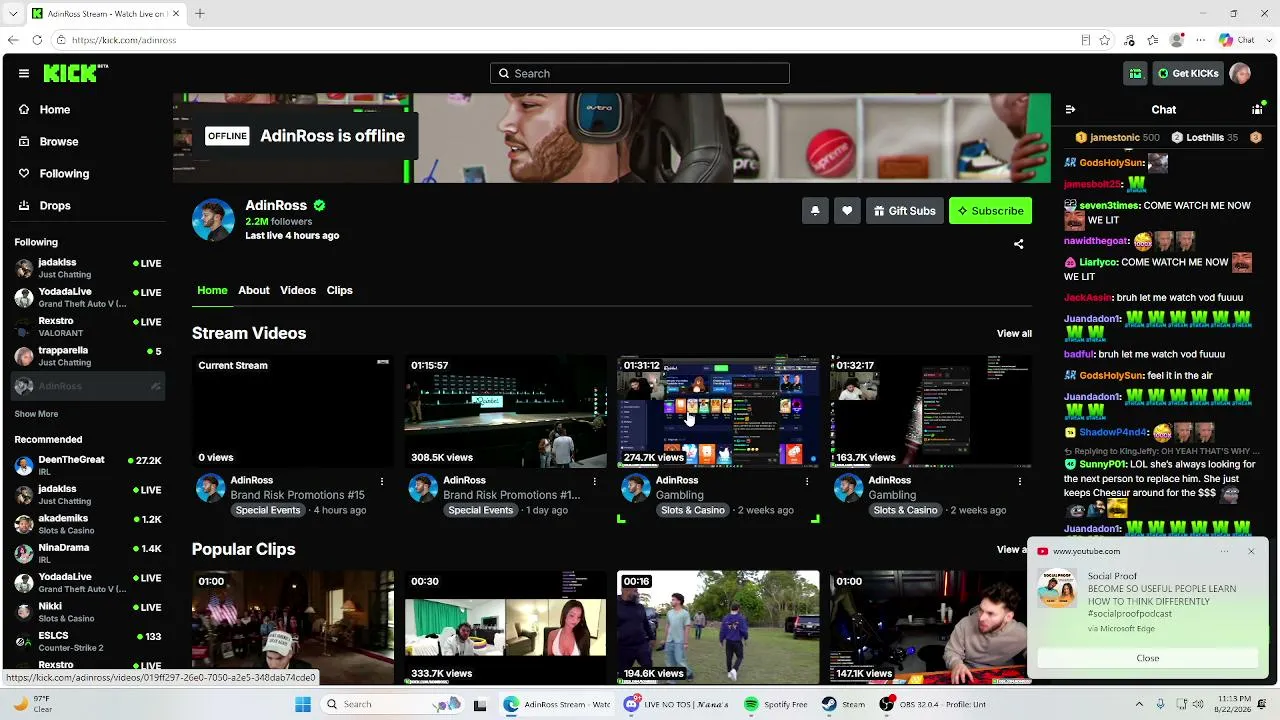Select the channel Home tab

click(x=212, y=290)
